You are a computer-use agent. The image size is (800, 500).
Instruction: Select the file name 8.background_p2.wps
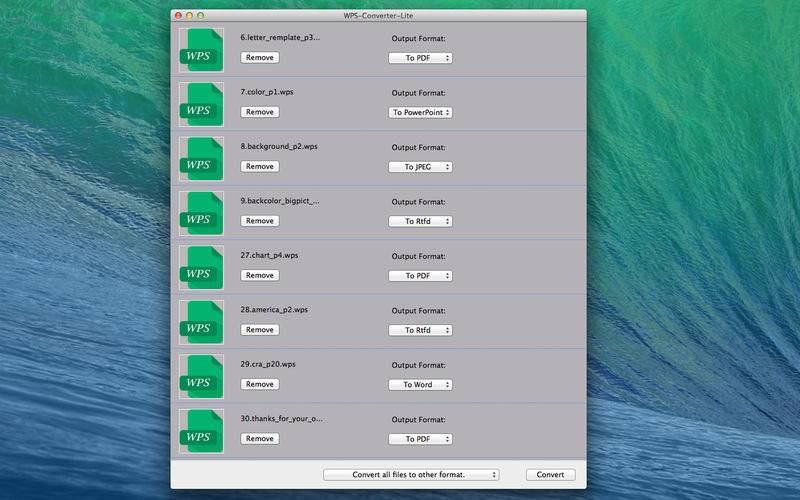tap(279, 146)
